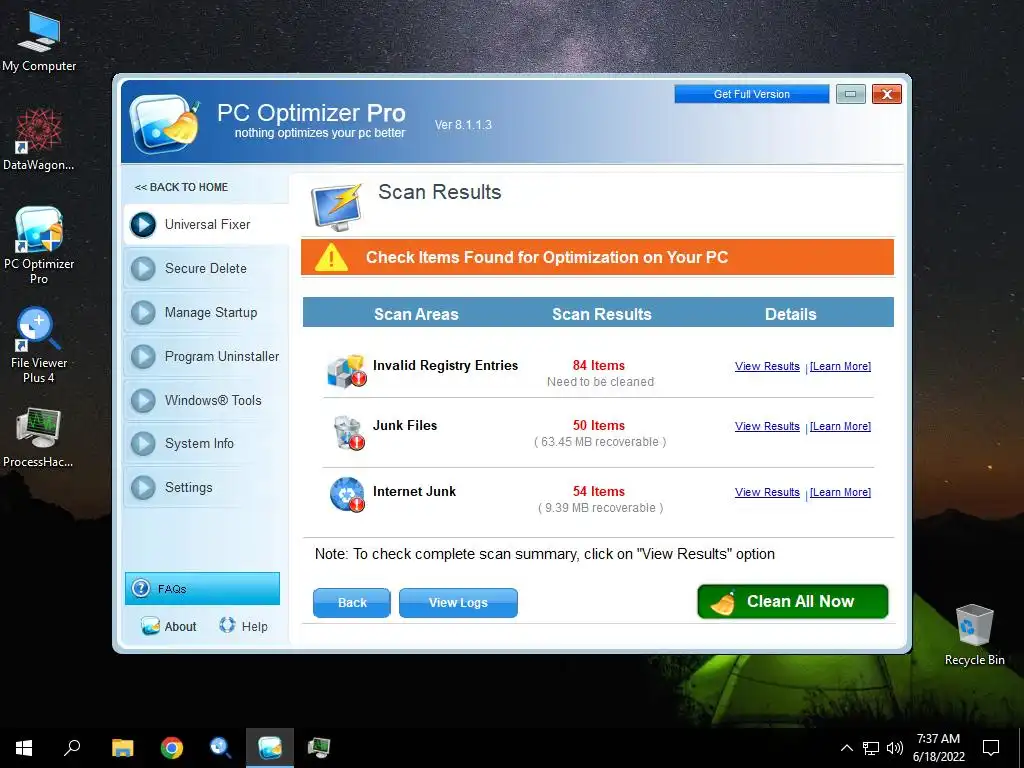The width and height of the screenshot is (1024, 768).
Task: Click the Invalid Registry Entries icon
Action: (x=346, y=372)
